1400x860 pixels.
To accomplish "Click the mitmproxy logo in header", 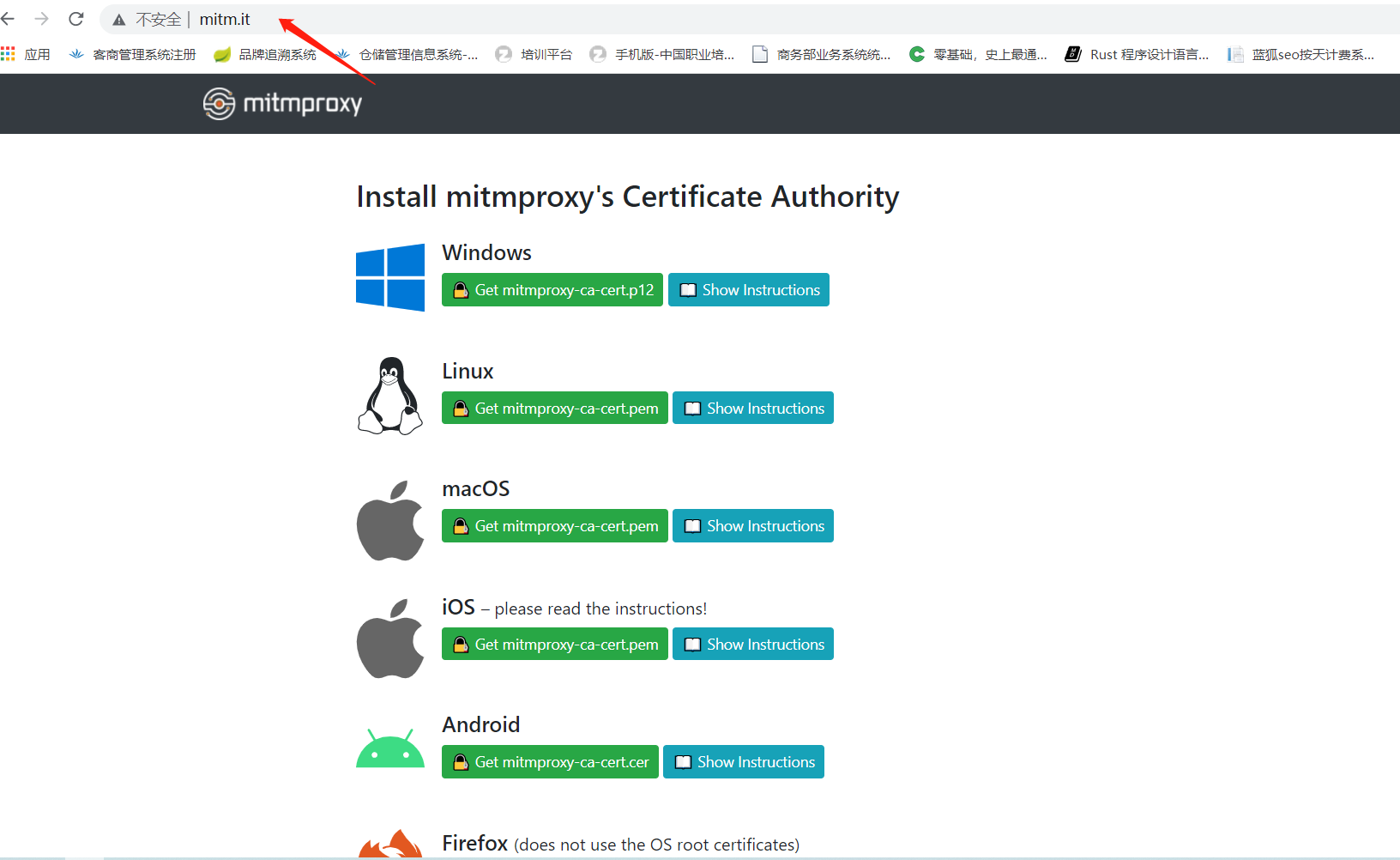I will [282, 104].
